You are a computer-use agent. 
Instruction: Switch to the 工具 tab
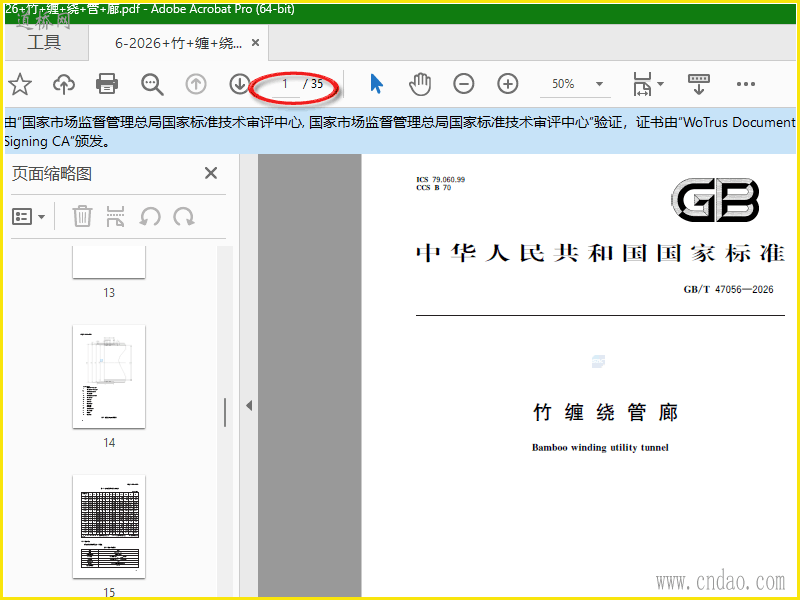coord(44,42)
